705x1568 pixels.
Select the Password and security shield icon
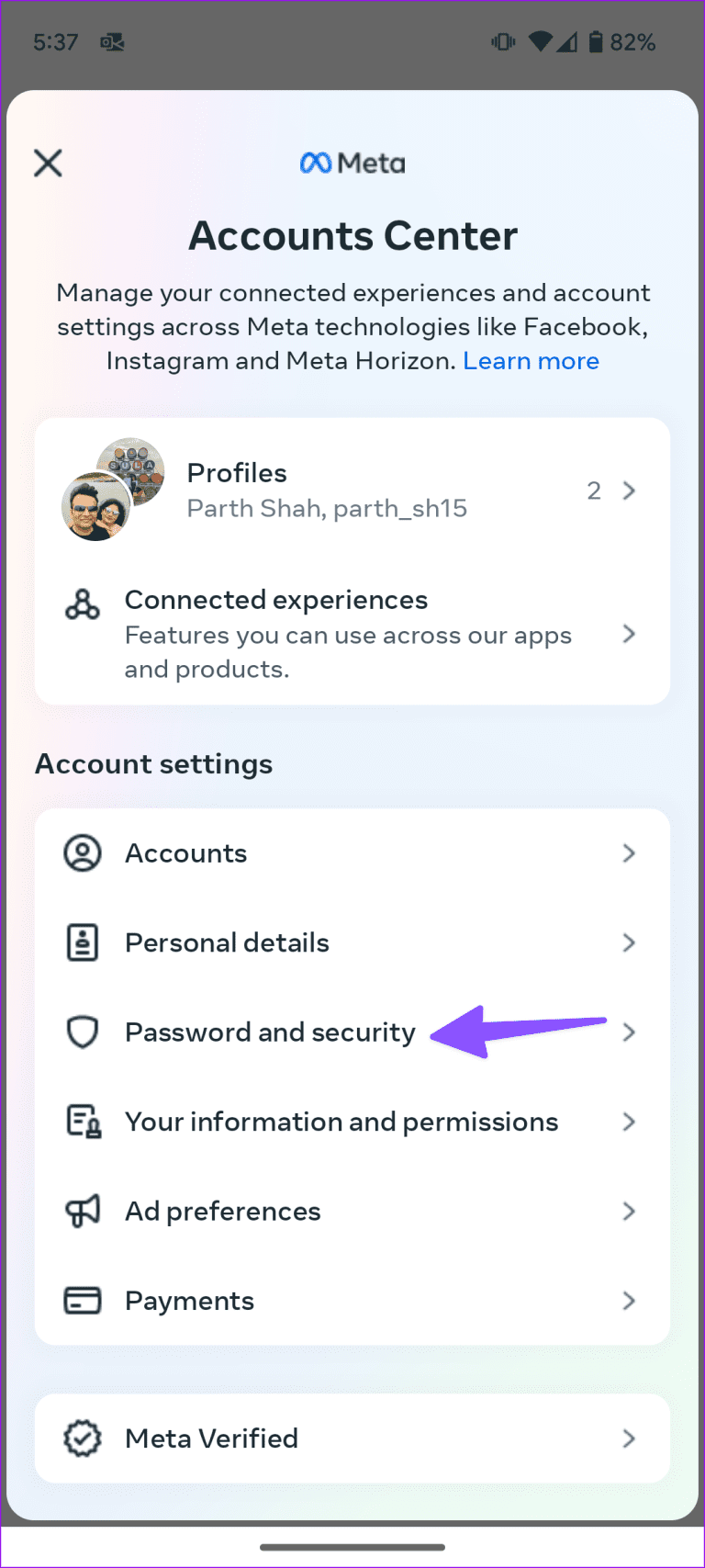(83, 1032)
